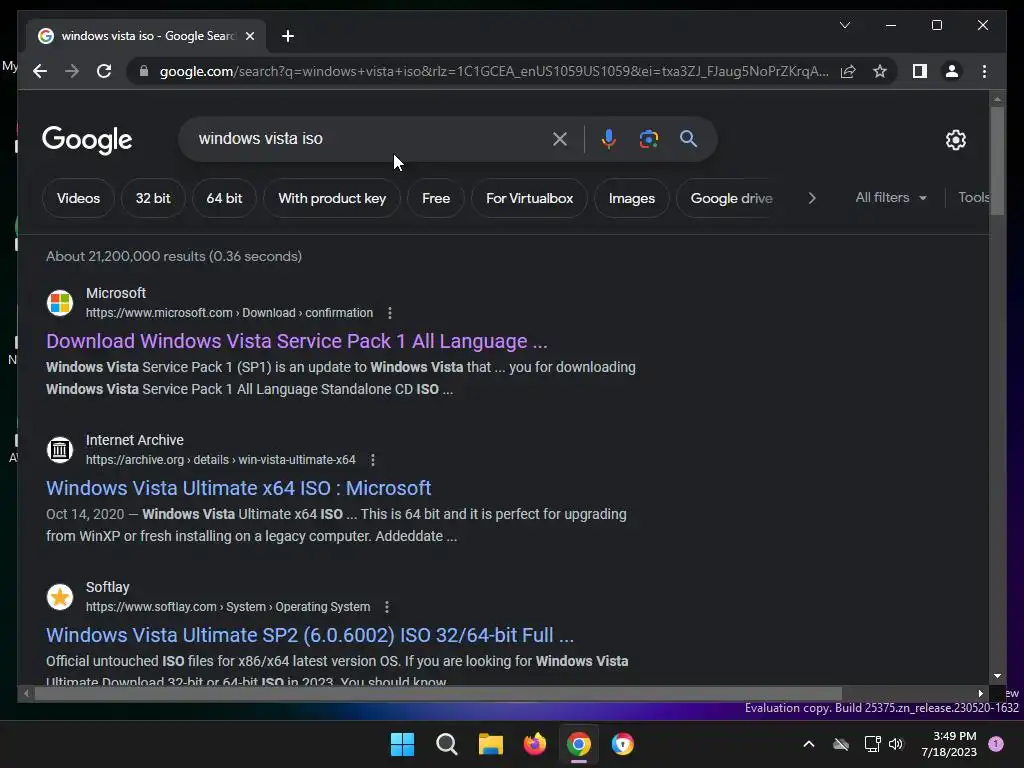This screenshot has height=768, width=1024.
Task: Show hidden system tray icons
Action: [808, 744]
